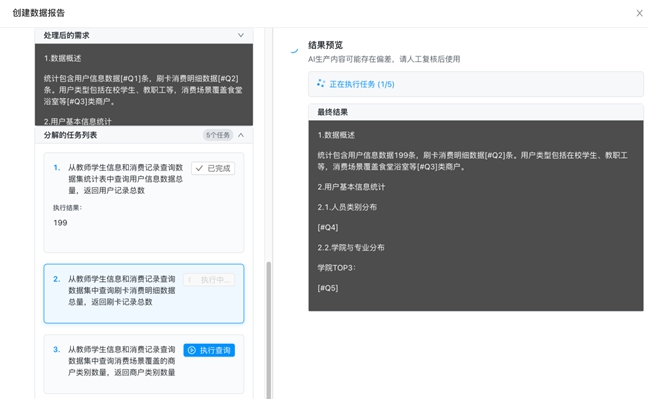Click loading spinner beside 结果预览
This screenshot has width=650, height=399.
click(x=294, y=51)
